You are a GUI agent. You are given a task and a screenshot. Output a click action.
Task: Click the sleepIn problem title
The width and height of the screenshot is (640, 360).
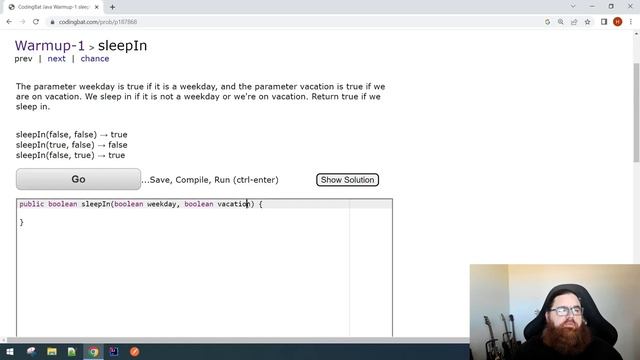[122, 46]
